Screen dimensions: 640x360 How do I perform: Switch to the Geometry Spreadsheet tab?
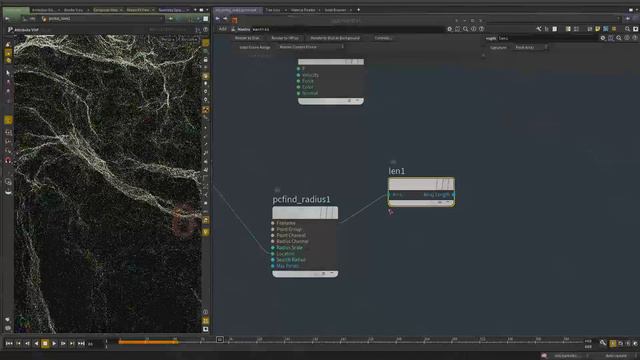pyautogui.click(x=171, y=10)
